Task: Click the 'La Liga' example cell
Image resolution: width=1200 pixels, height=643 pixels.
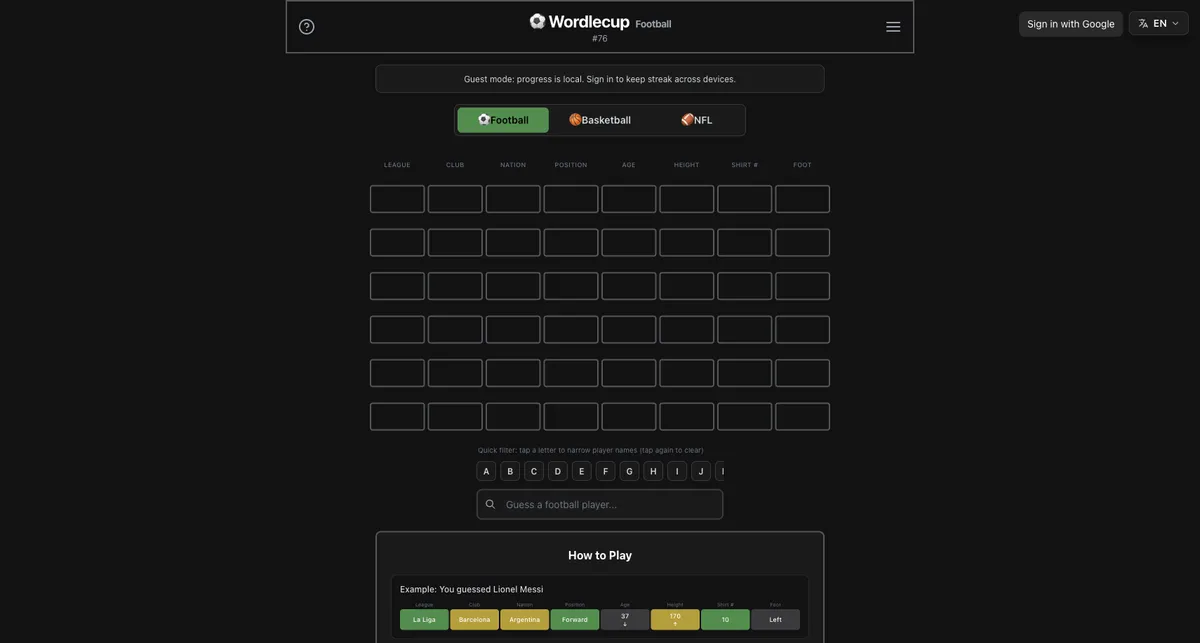Action: click(x=424, y=620)
